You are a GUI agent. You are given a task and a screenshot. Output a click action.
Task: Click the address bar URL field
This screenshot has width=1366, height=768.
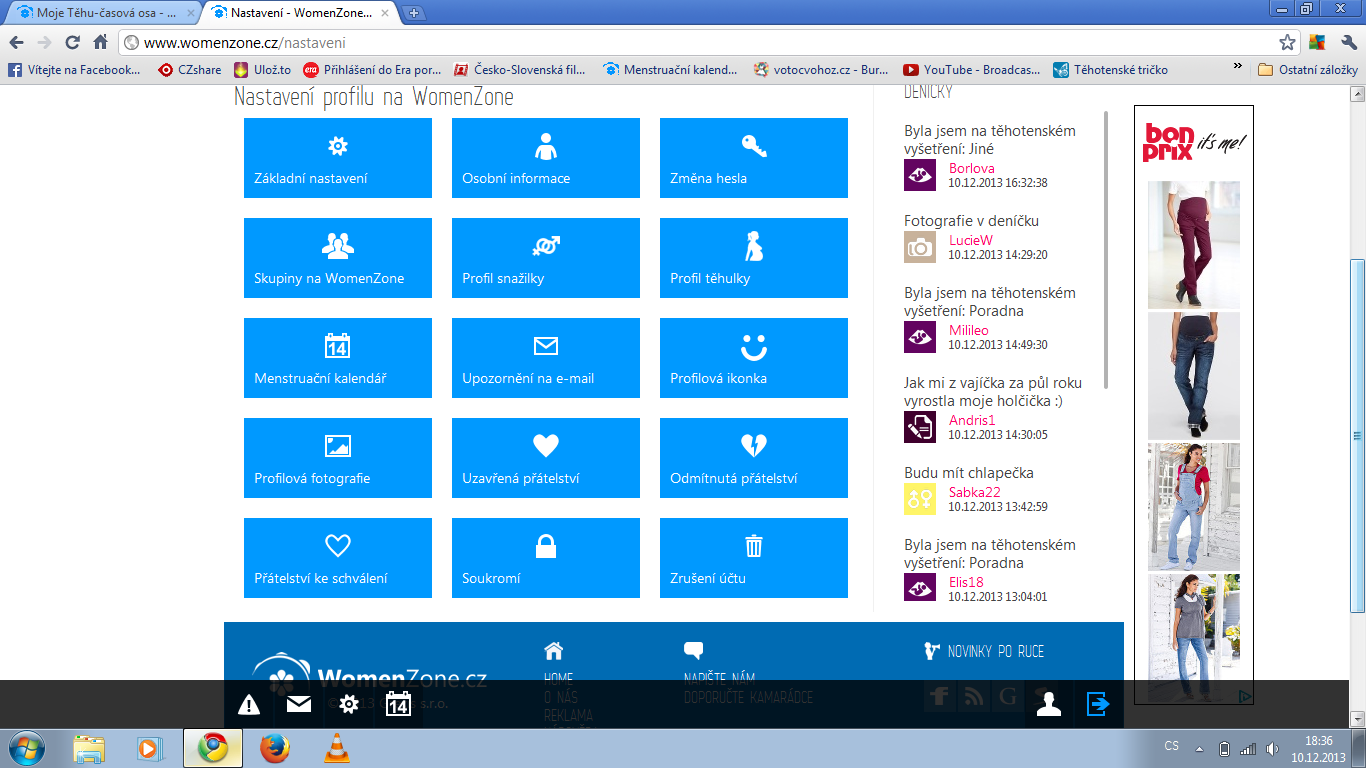point(700,43)
